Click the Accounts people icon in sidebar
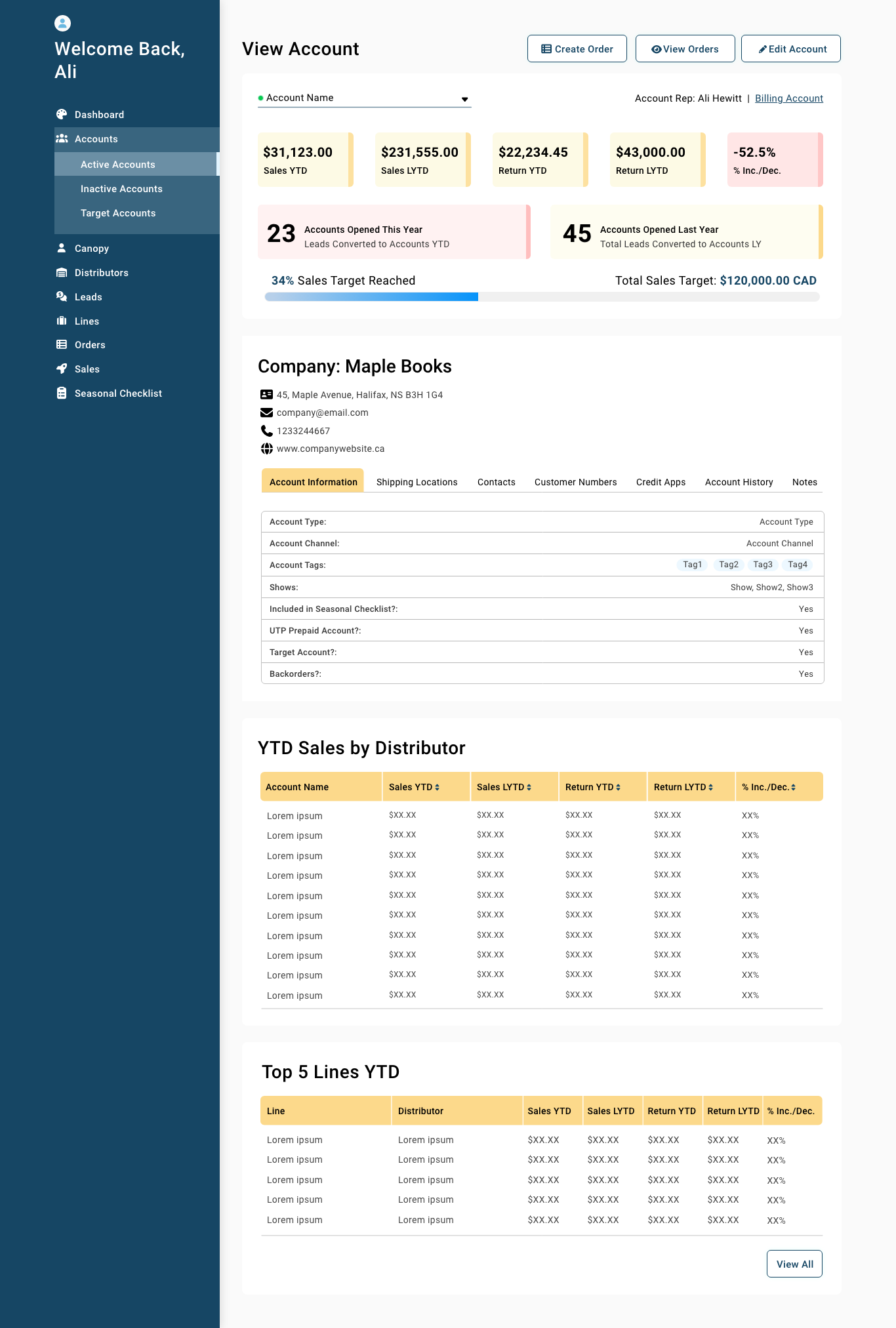This screenshot has height=1328, width=896. (62, 138)
